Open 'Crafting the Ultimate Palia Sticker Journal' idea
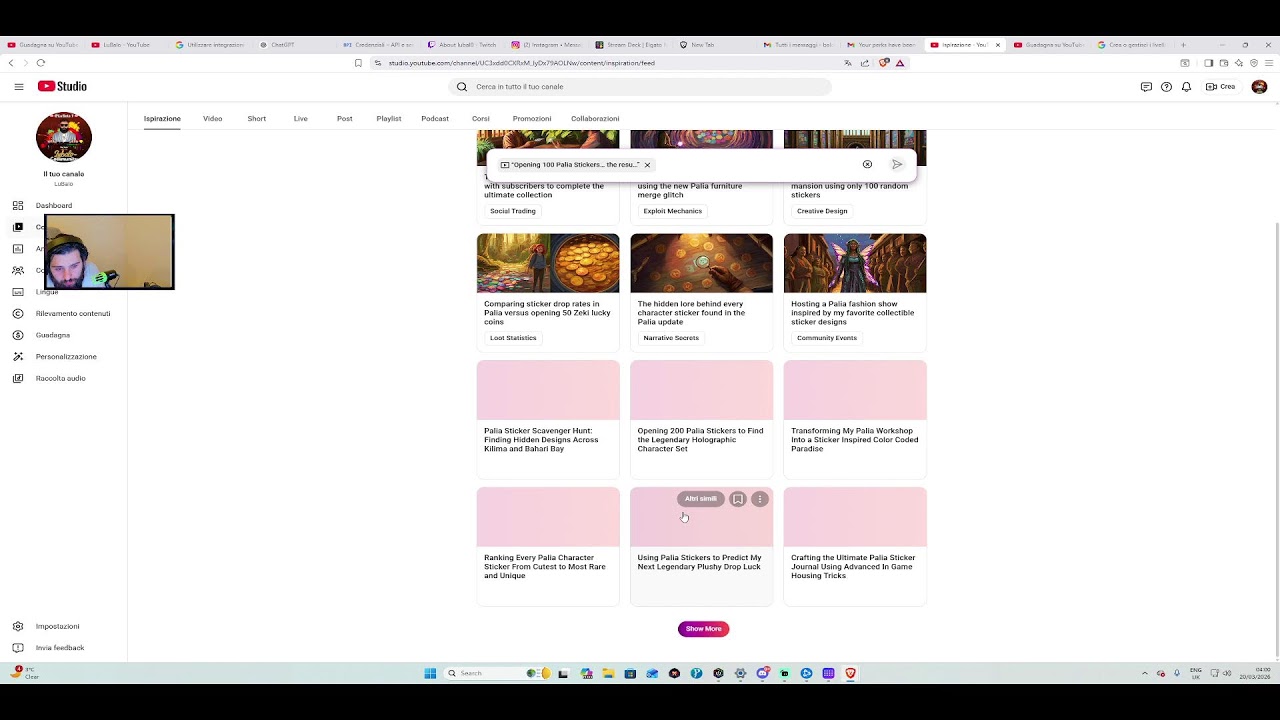Image resolution: width=1280 pixels, height=720 pixels. coord(855,546)
